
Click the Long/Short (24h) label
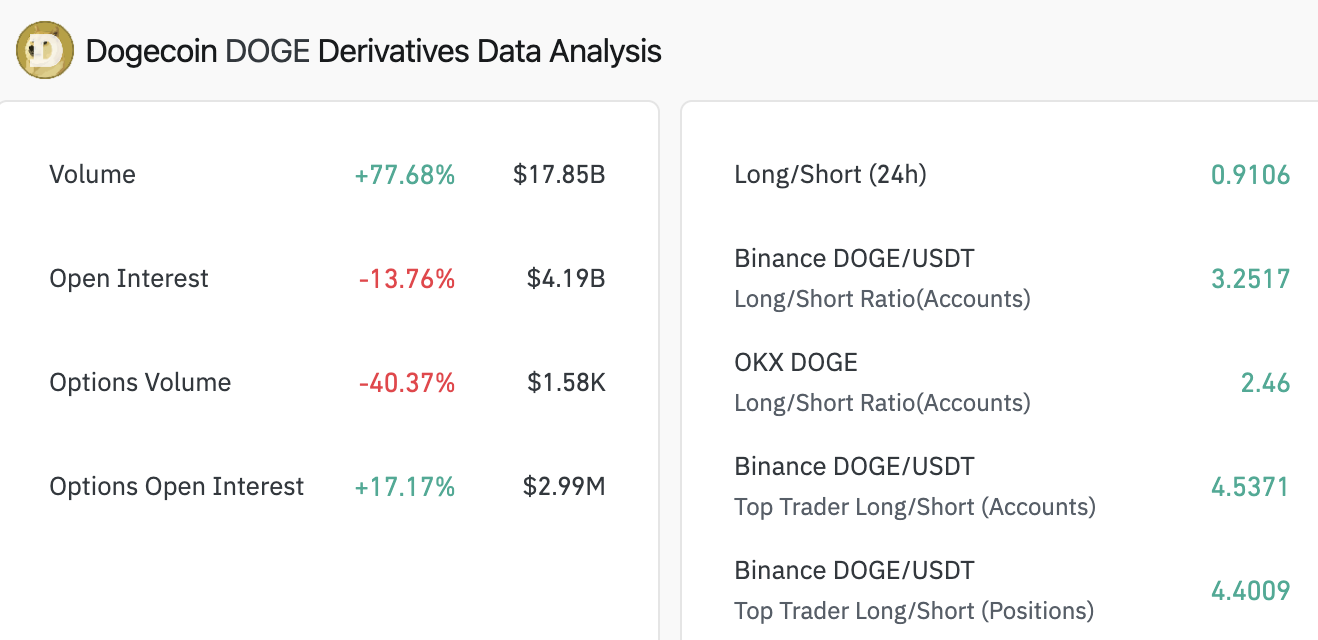click(x=830, y=174)
